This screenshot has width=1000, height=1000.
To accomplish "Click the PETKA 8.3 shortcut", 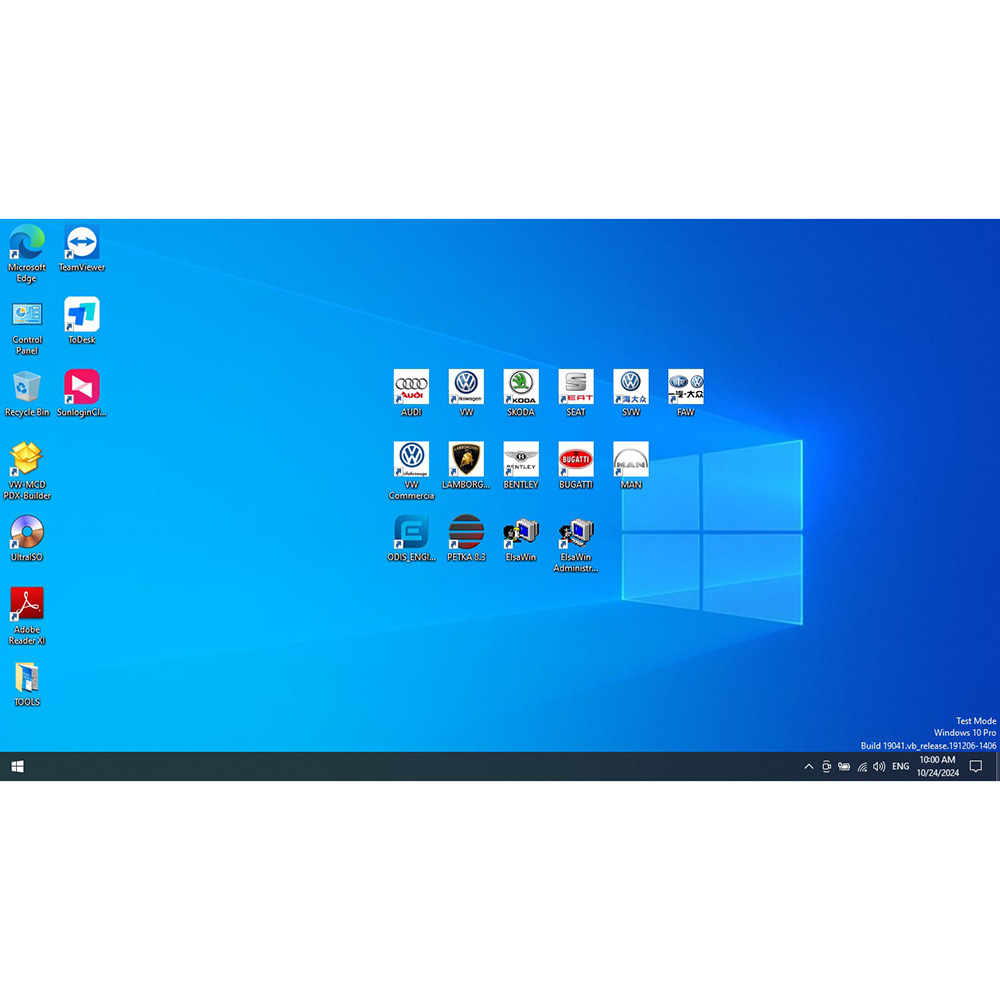I will tap(466, 538).
